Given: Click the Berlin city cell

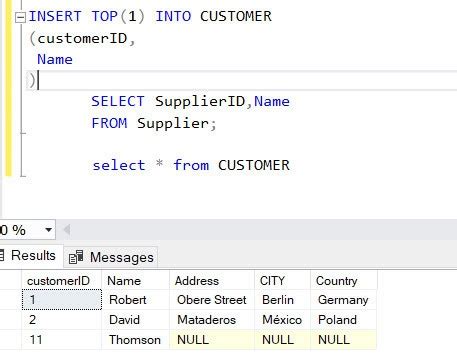Looking at the screenshot, I should click(282, 300).
